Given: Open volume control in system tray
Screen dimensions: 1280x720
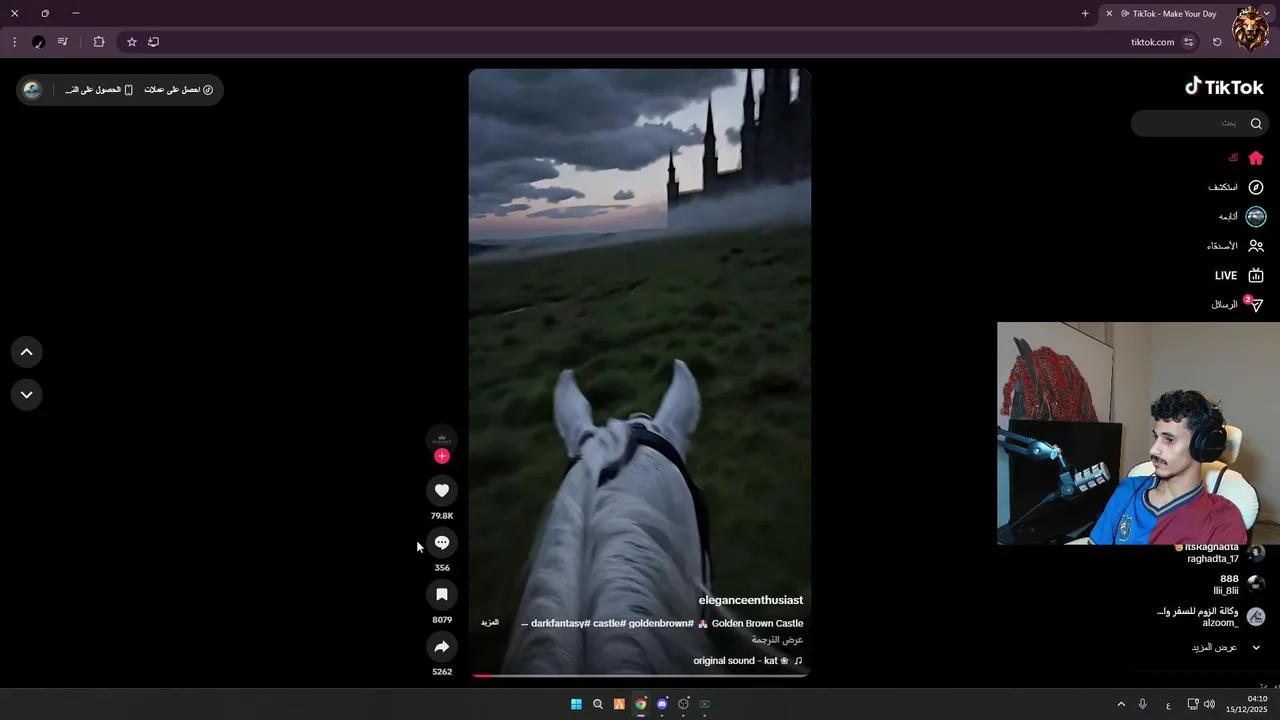Looking at the screenshot, I should (1209, 704).
